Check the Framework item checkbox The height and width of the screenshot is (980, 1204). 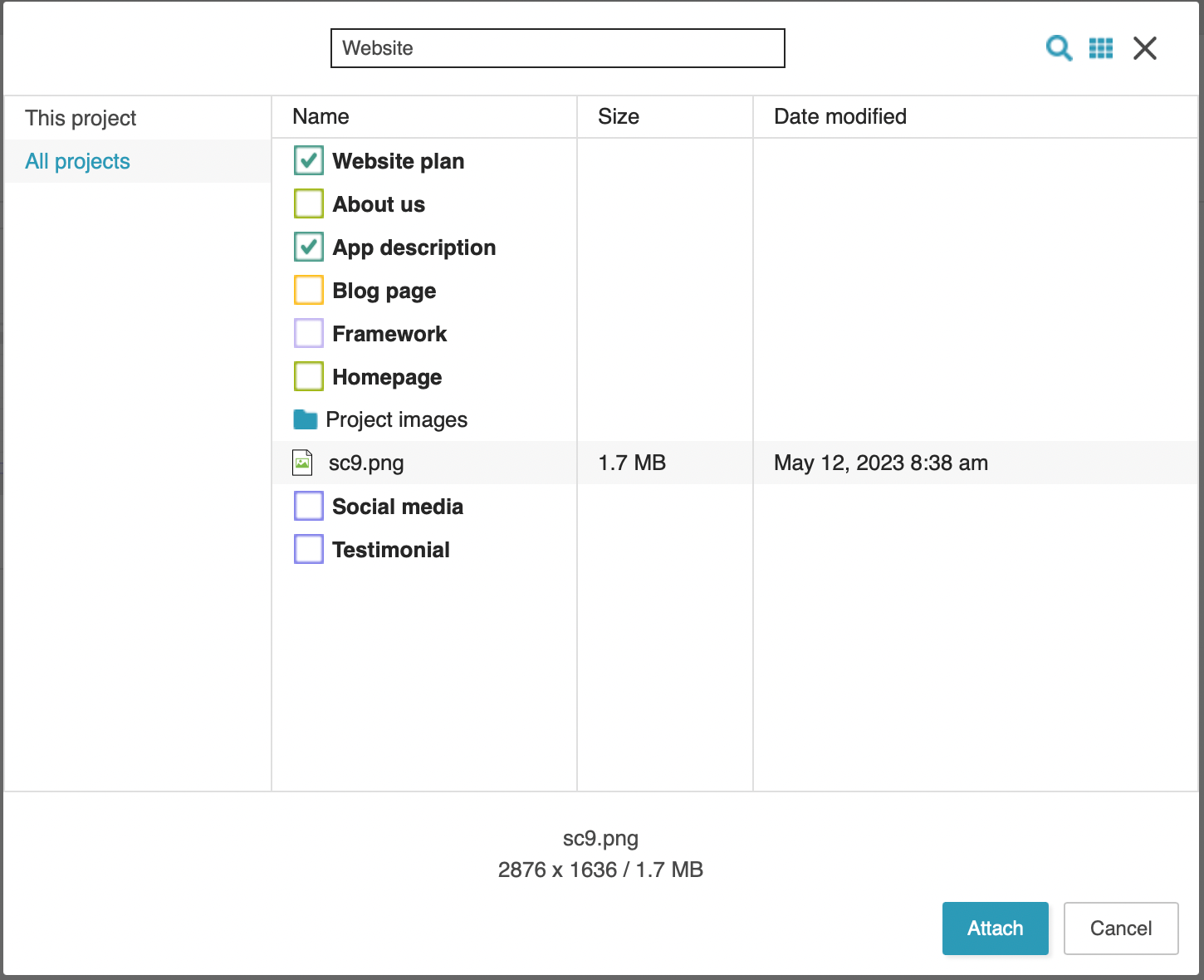[309, 334]
